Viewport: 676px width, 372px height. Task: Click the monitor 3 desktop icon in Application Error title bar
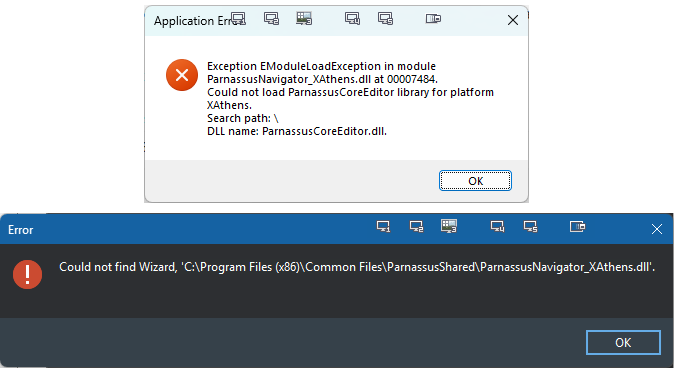304,19
